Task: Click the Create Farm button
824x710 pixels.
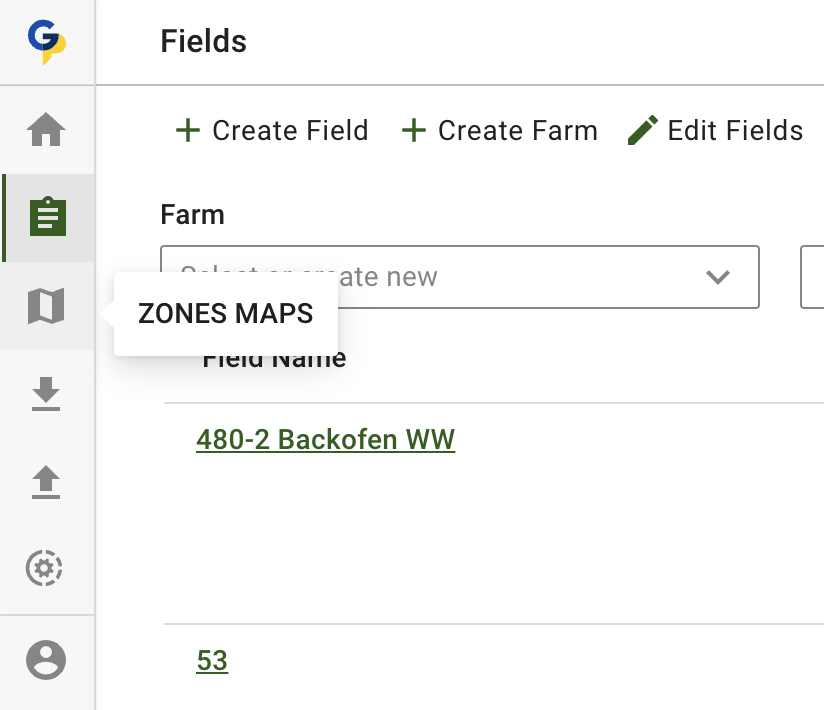Action: click(x=499, y=131)
